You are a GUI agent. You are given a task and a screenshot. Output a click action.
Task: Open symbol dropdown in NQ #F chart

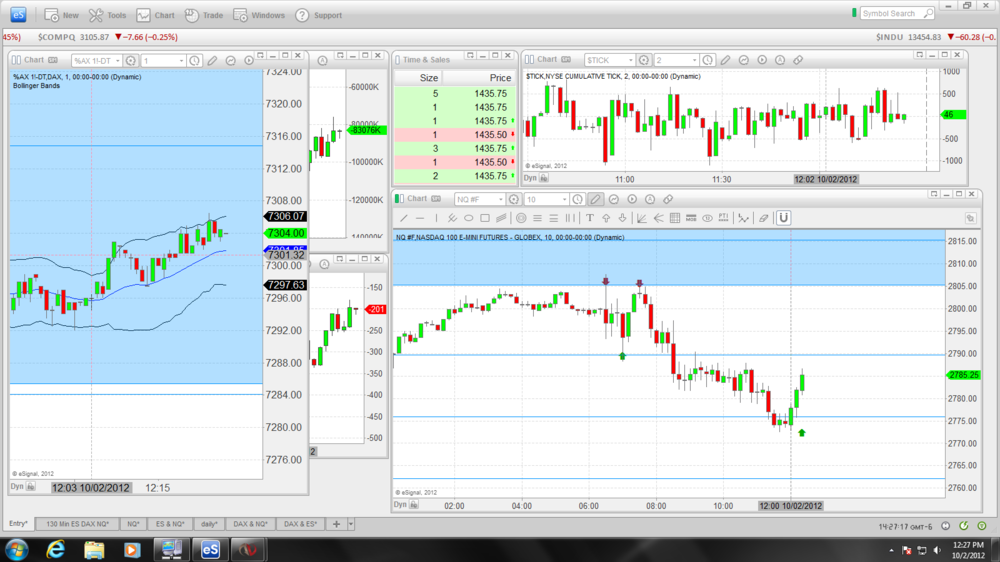click(x=501, y=200)
